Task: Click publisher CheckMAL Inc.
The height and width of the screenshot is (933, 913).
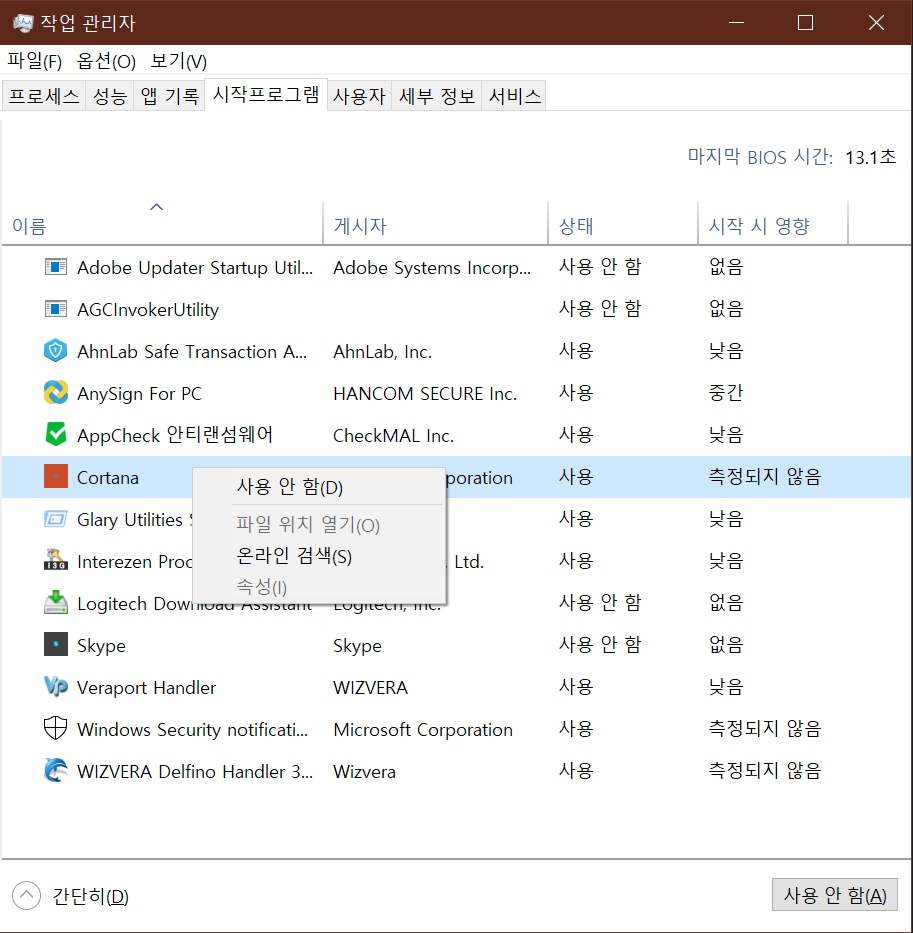Action: (393, 436)
